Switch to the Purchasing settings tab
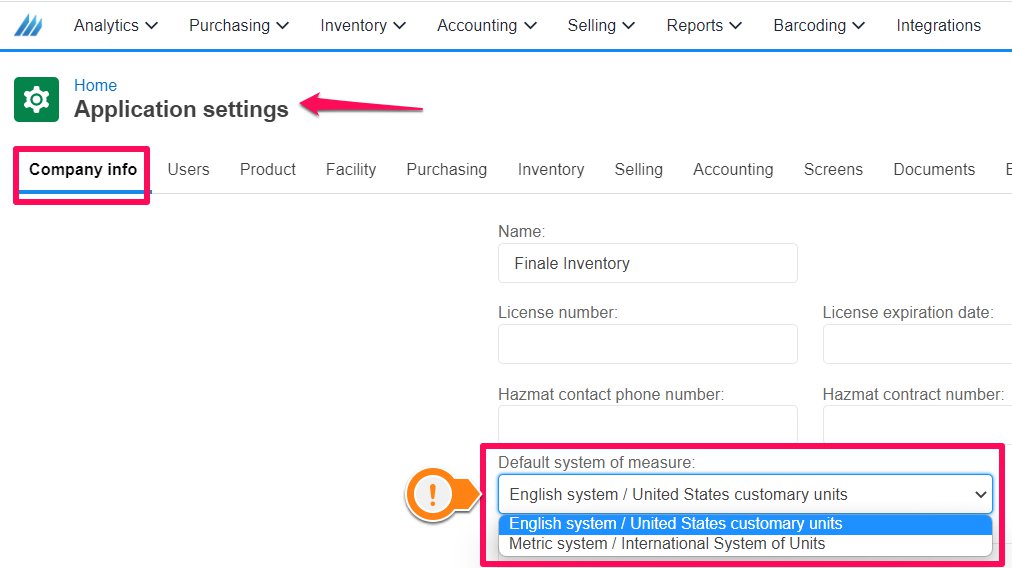1012x568 pixels. point(447,170)
